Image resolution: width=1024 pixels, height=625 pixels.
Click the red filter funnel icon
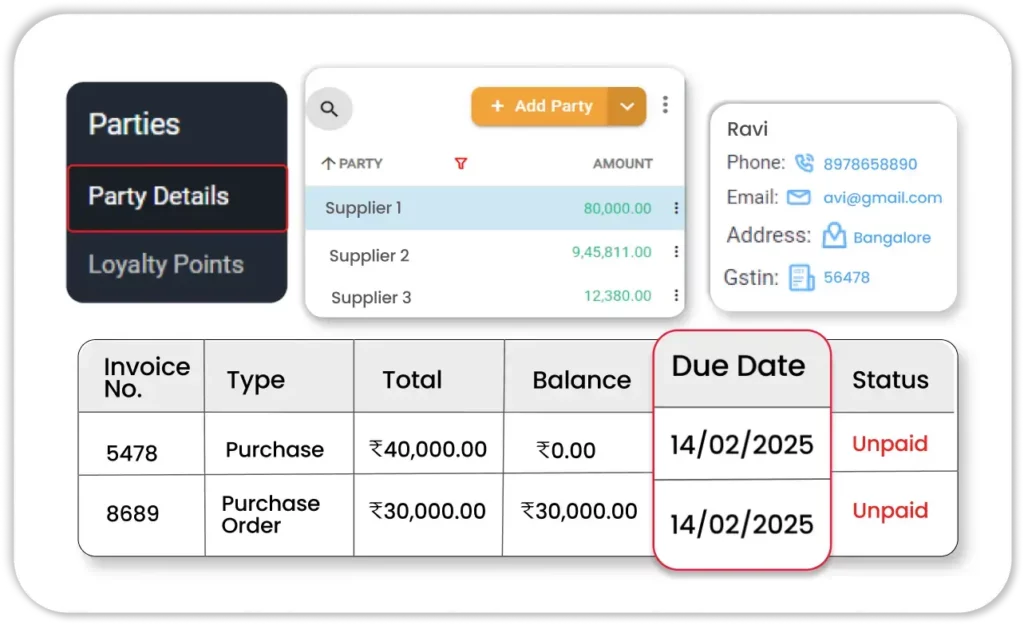pyautogui.click(x=461, y=164)
